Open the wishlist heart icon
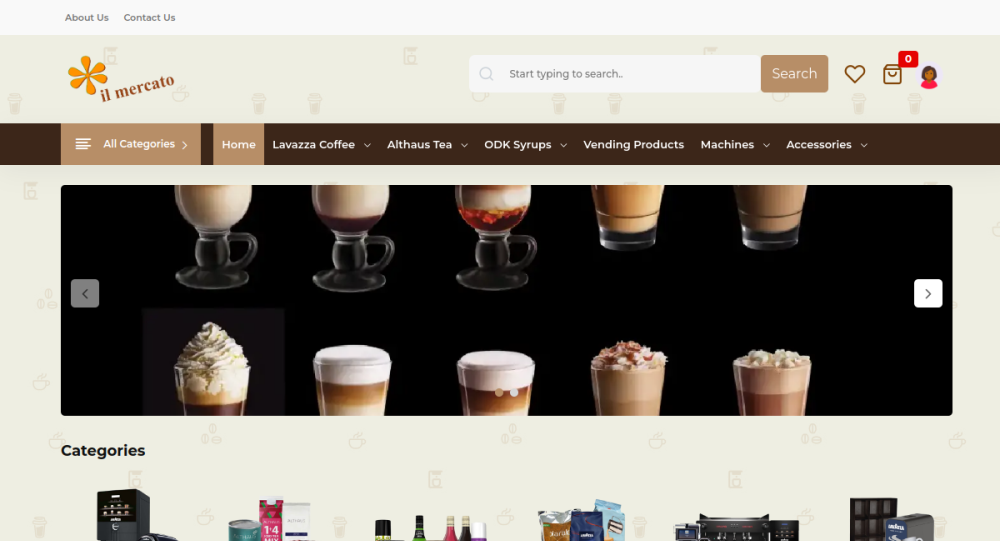Screen dimensions: 1000x541 855,74
